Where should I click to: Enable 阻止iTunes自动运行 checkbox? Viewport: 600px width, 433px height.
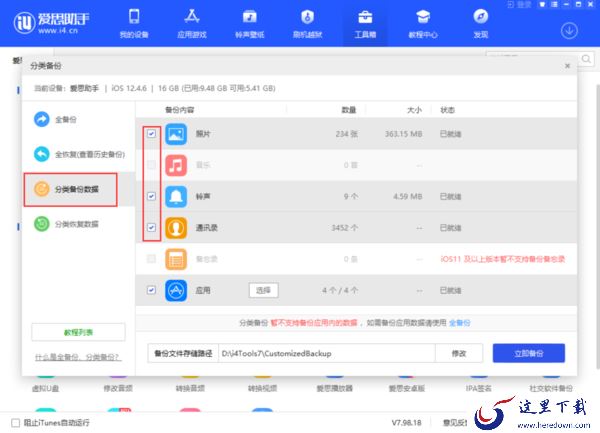(x=15, y=423)
